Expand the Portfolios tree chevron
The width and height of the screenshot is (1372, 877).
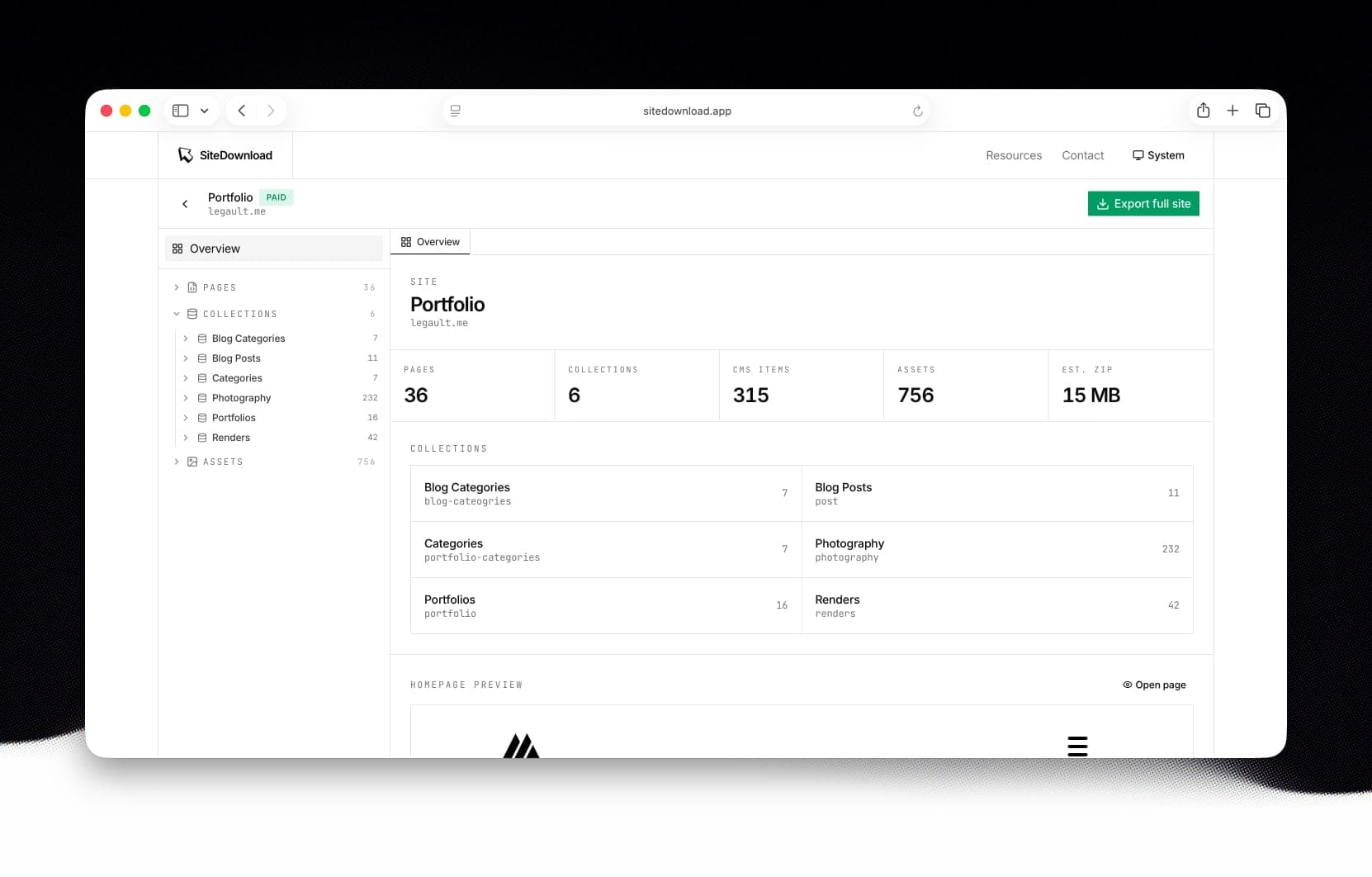[x=186, y=418]
